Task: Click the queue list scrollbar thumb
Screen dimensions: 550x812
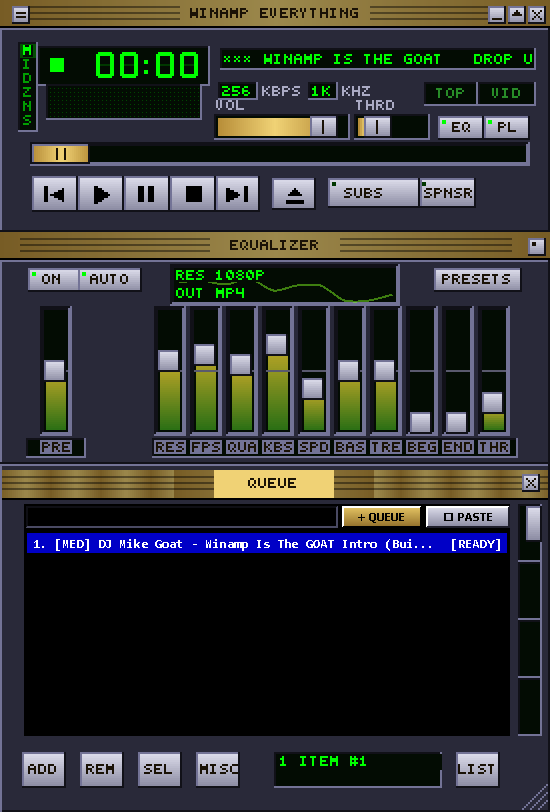Action: [533, 524]
